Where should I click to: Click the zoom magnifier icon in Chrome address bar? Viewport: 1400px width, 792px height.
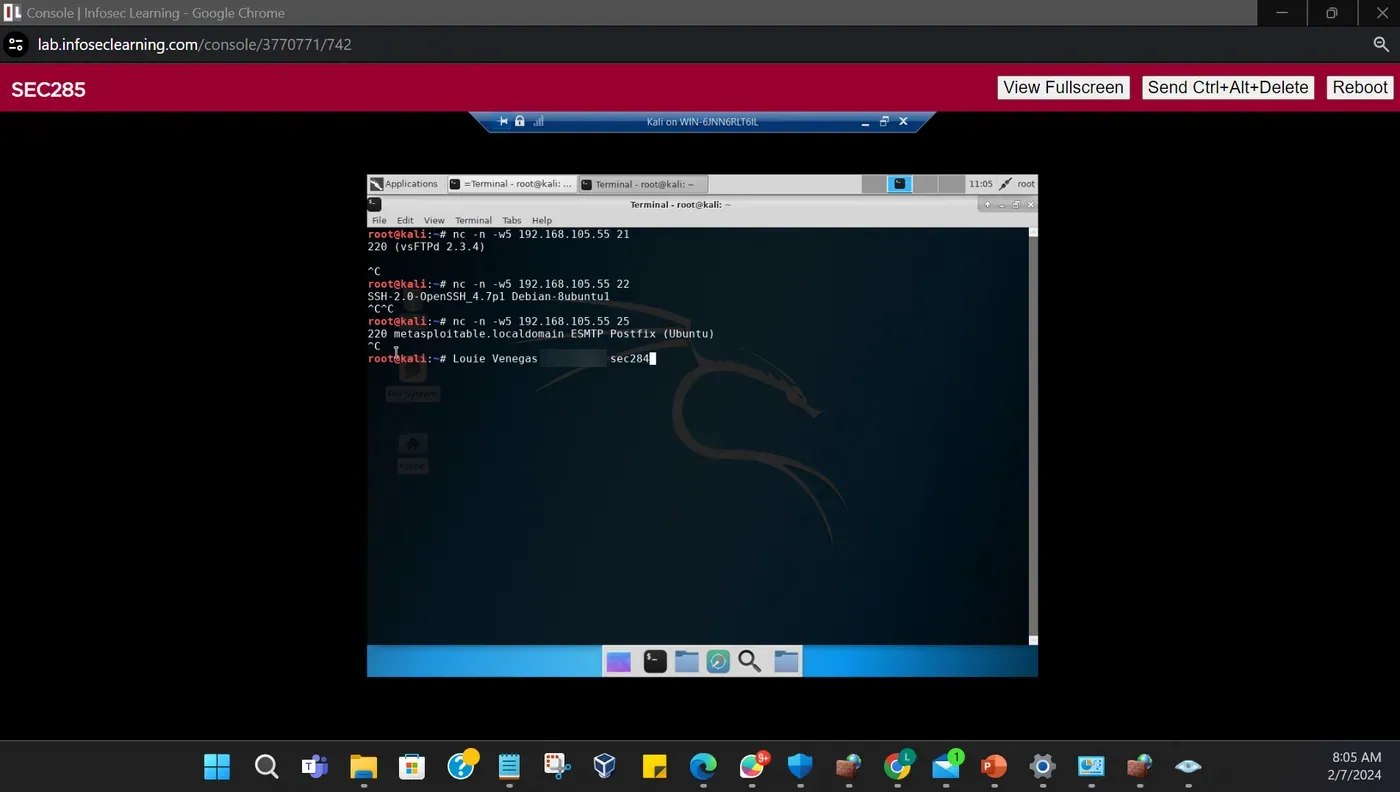1381,44
